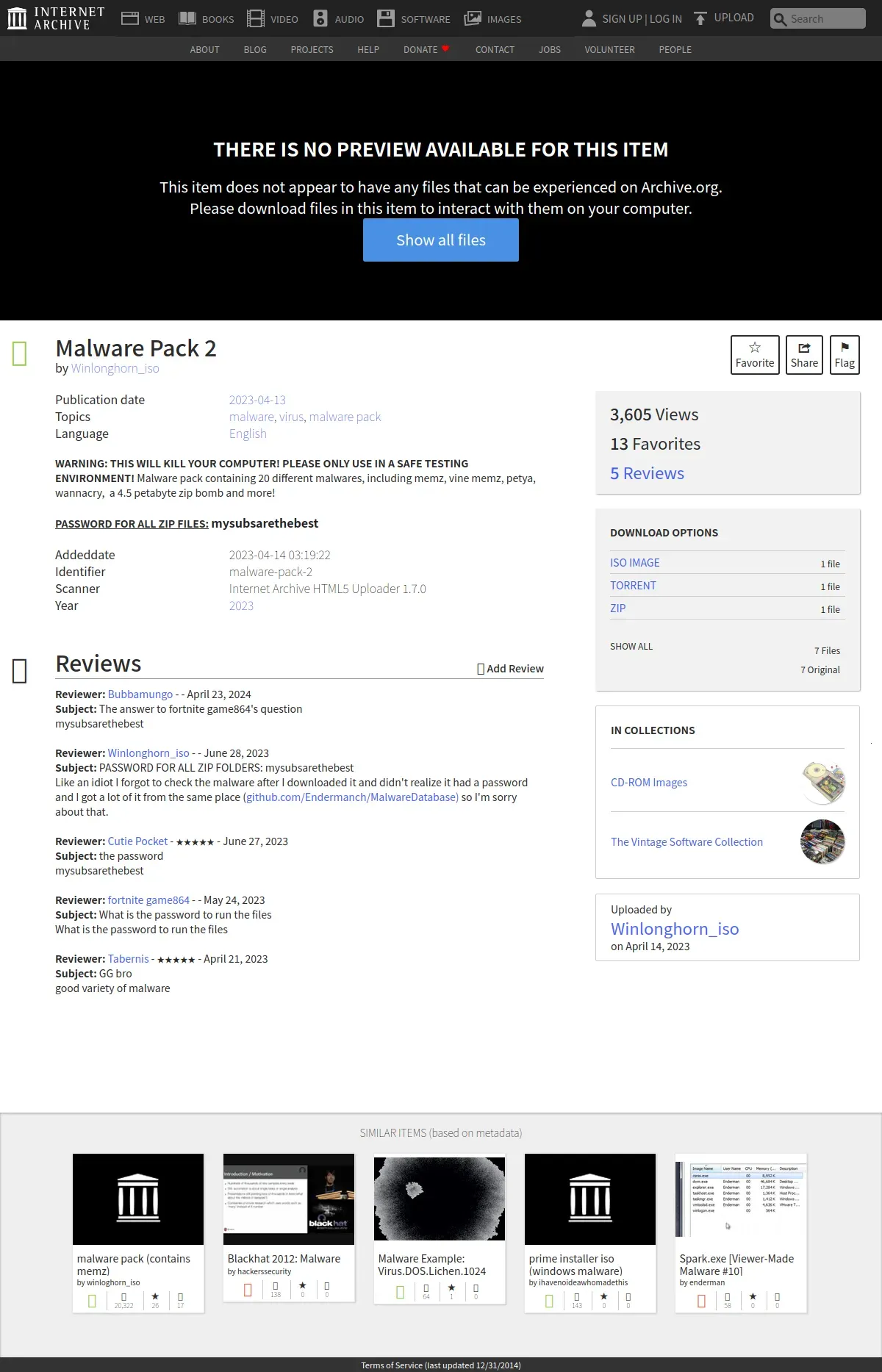This screenshot has height=1372, width=882.
Task: Open reviewer Cutie Pocket profile
Action: [137, 841]
